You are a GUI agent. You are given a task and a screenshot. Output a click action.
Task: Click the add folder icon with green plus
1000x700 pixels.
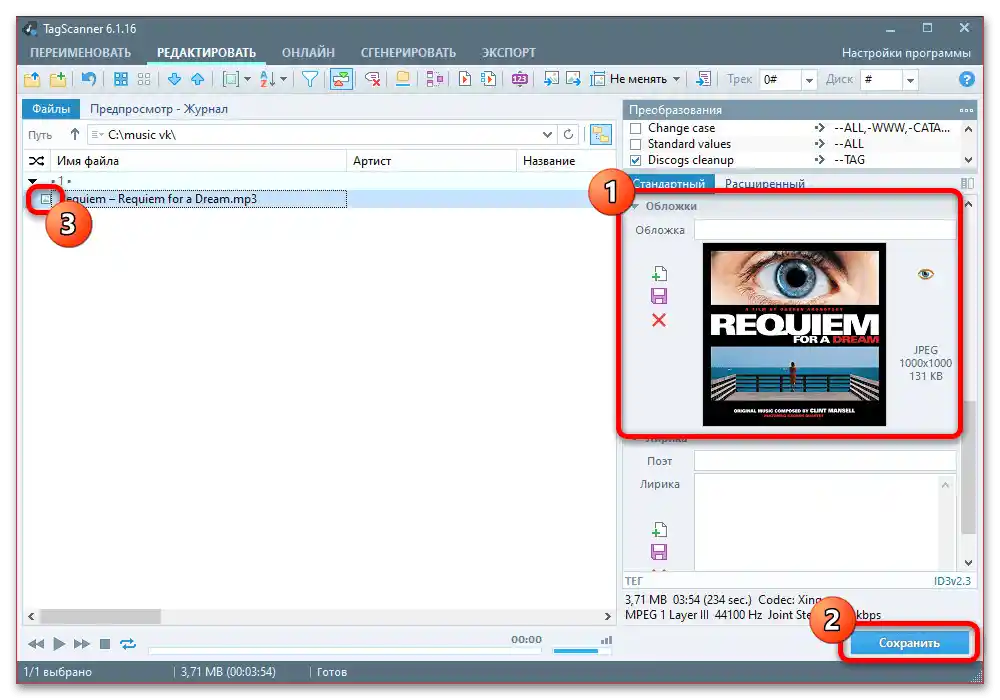(58, 79)
